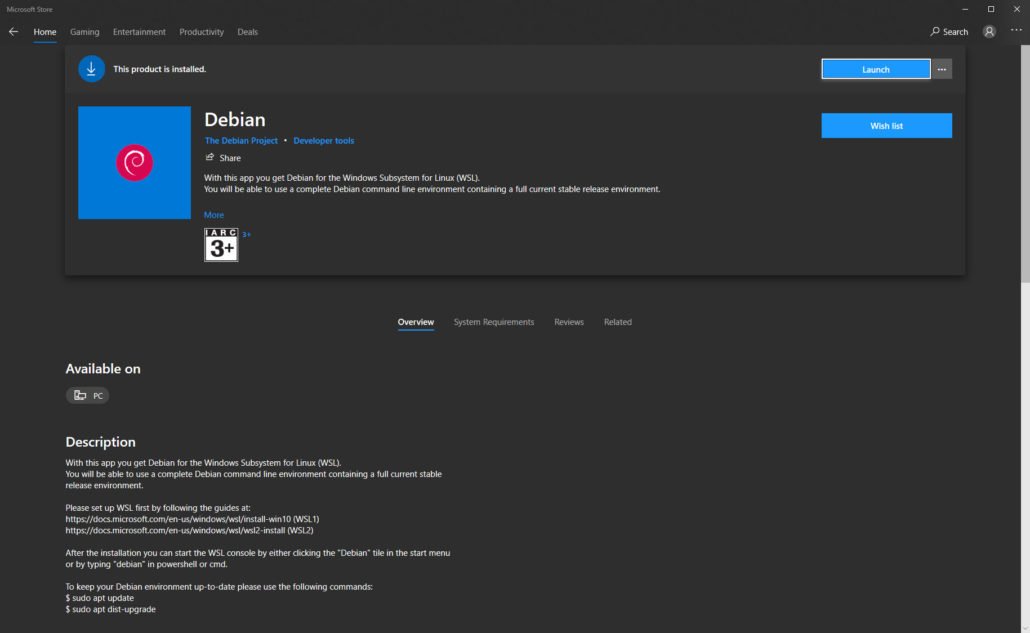Image resolution: width=1030 pixels, height=633 pixels.
Task: Click the back arrow icon
Action: tap(13, 31)
